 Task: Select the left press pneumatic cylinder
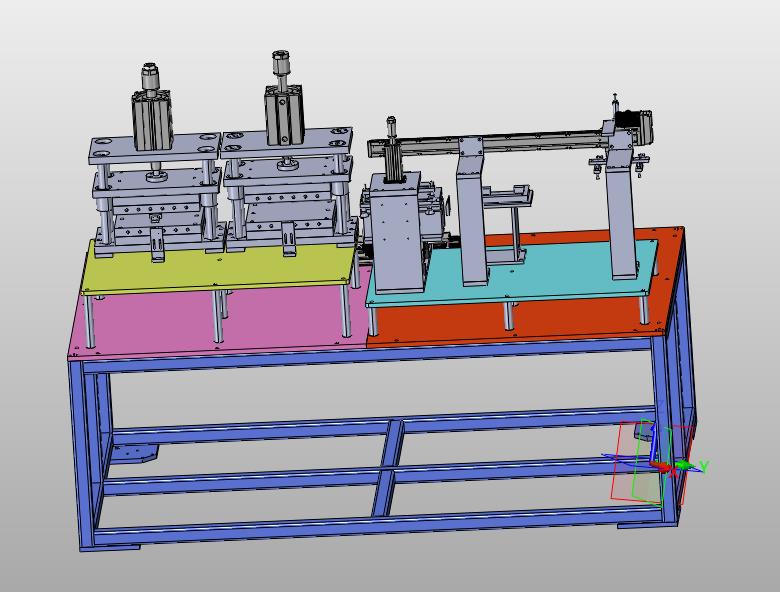152,120
